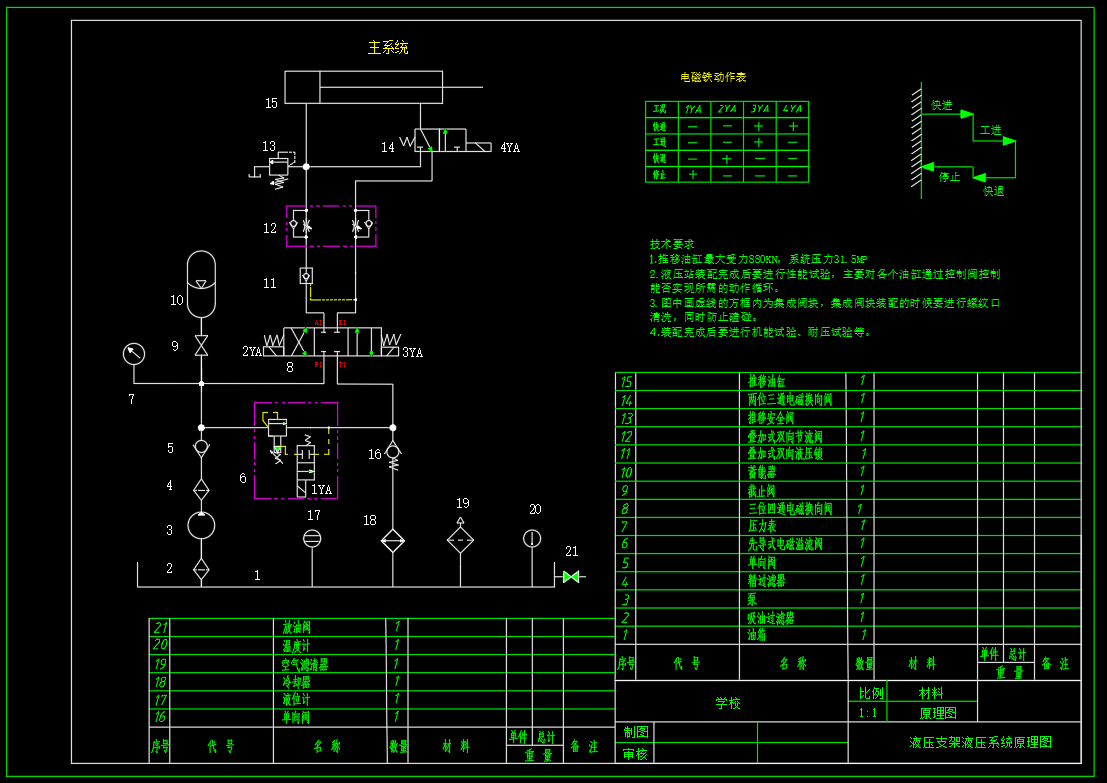Screen dimensions: 1107x783
Task: Select the 电磁铁动作表 table heading
Action: tap(713, 77)
